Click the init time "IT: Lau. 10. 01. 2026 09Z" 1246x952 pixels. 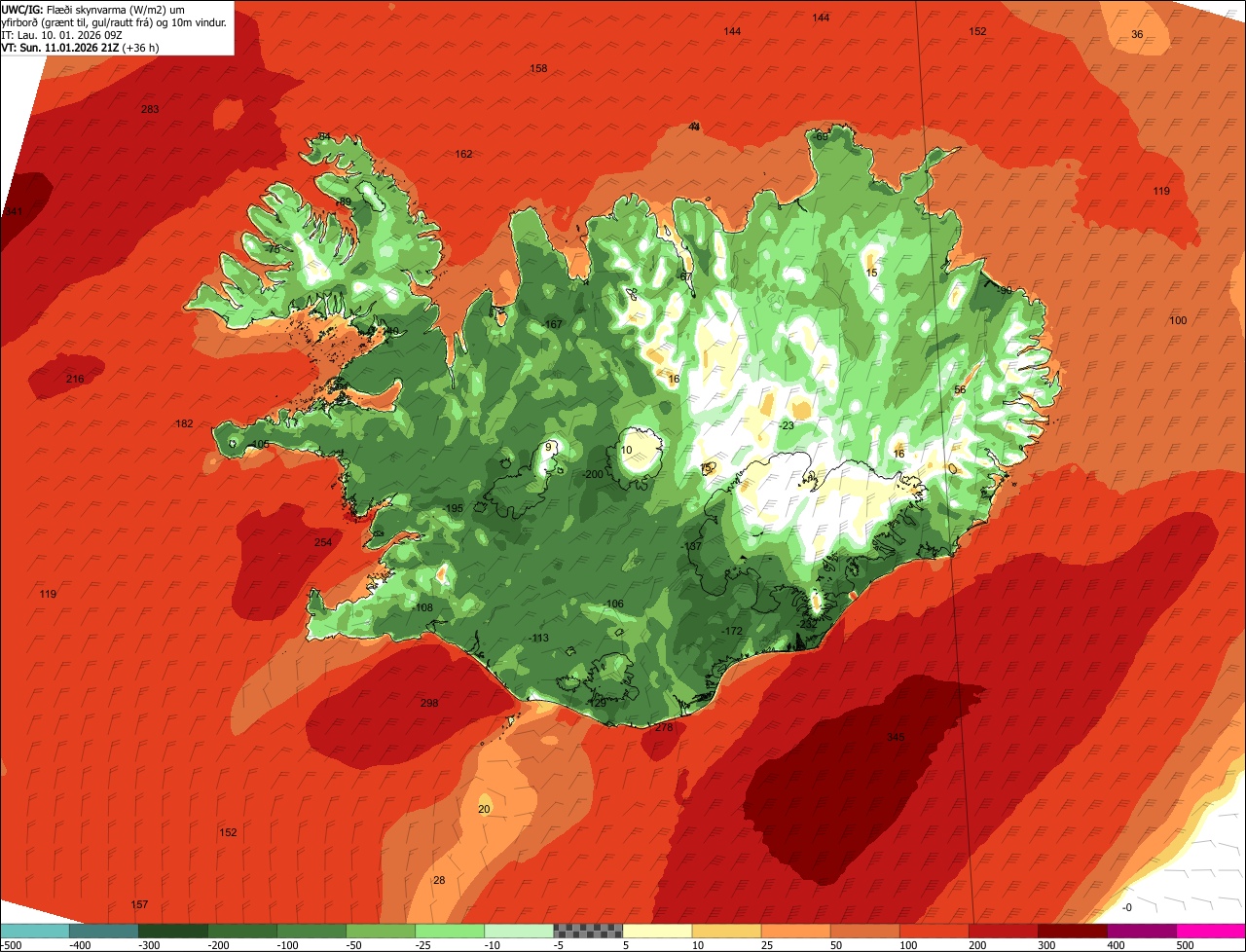click(61, 34)
